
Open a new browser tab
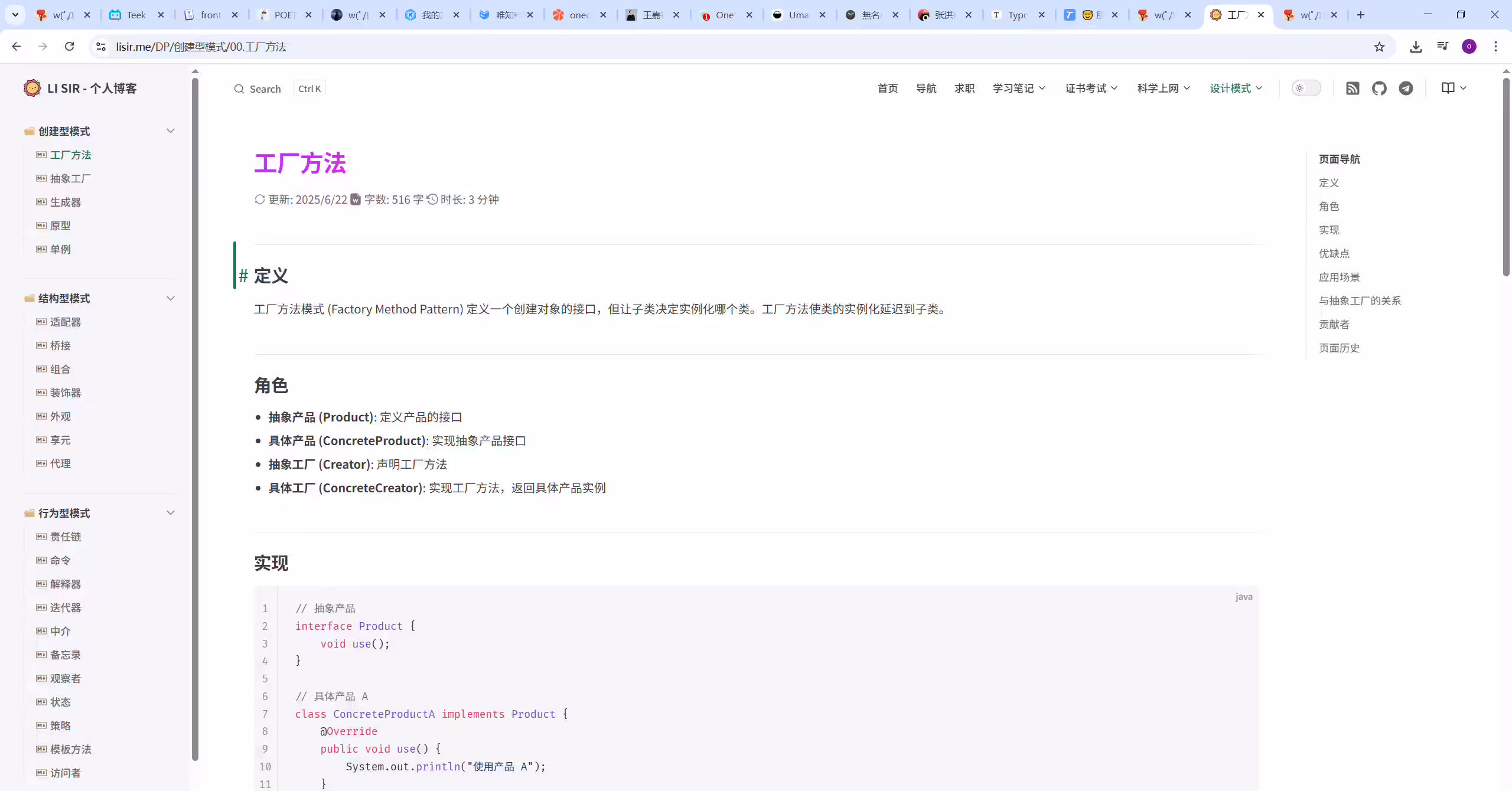1361,15
